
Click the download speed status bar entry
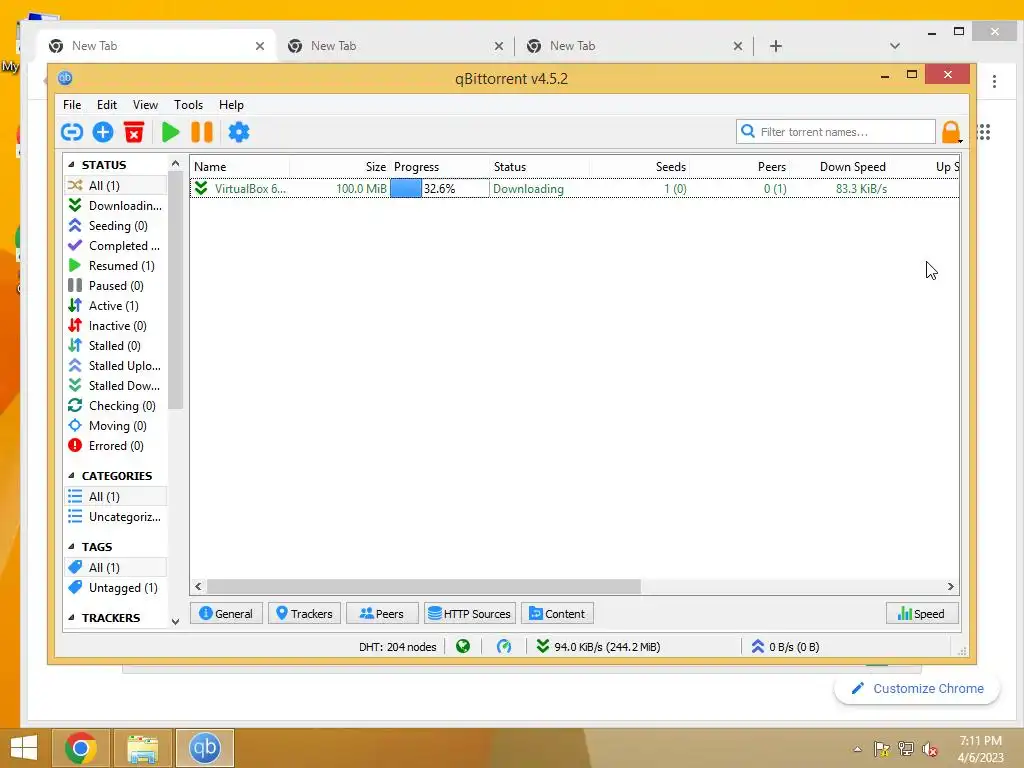tap(598, 647)
